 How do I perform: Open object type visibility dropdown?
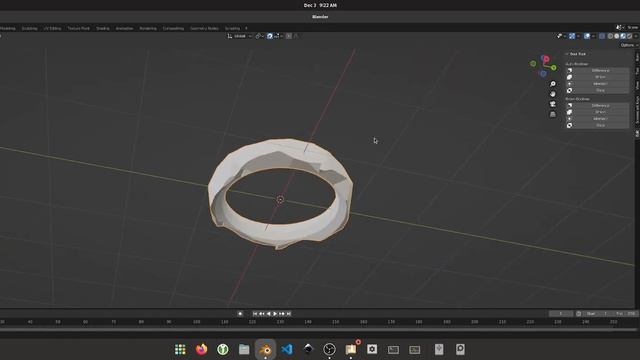[x=562, y=36]
